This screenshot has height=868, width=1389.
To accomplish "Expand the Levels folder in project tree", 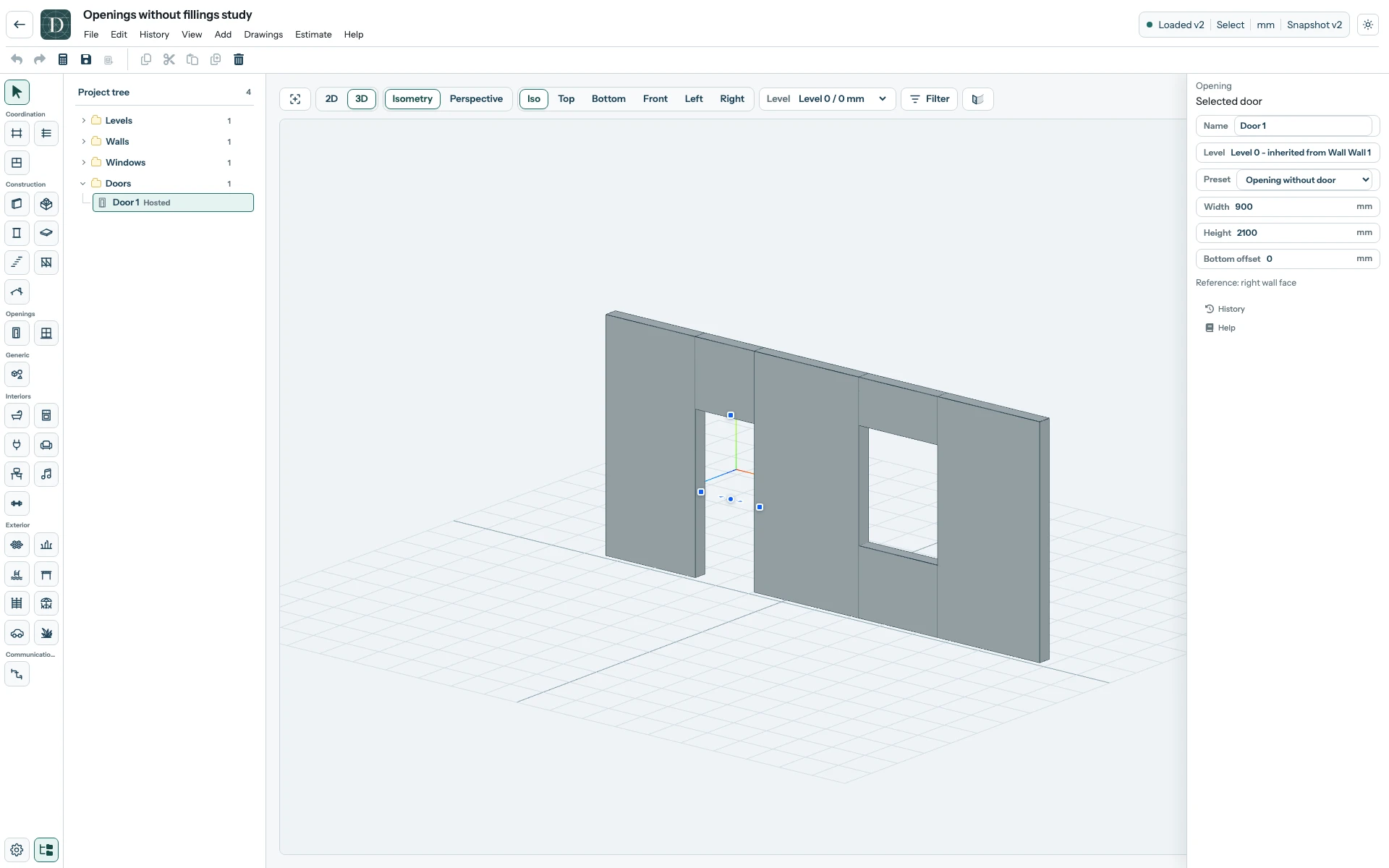I will click(x=84, y=121).
